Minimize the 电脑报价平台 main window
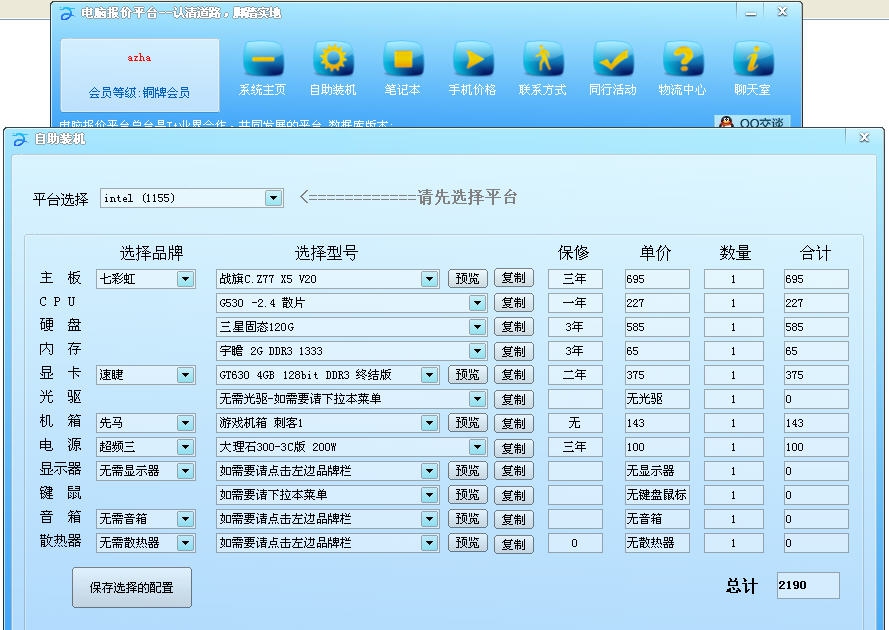 [751, 12]
